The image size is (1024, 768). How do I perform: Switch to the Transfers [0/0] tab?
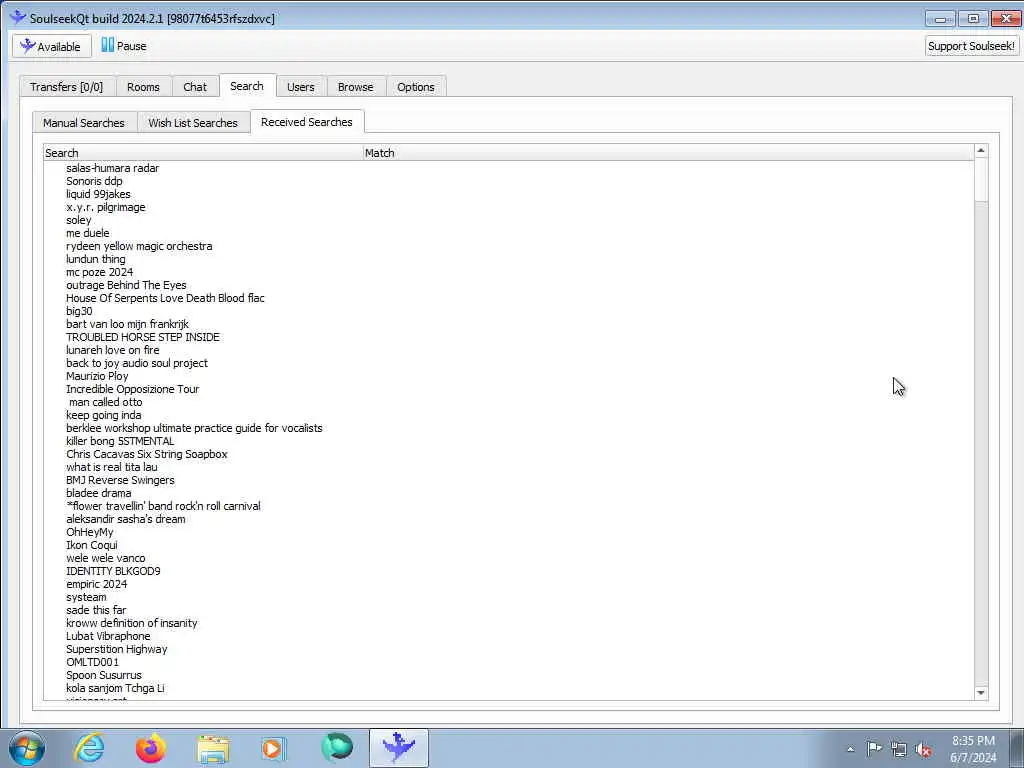click(x=67, y=87)
